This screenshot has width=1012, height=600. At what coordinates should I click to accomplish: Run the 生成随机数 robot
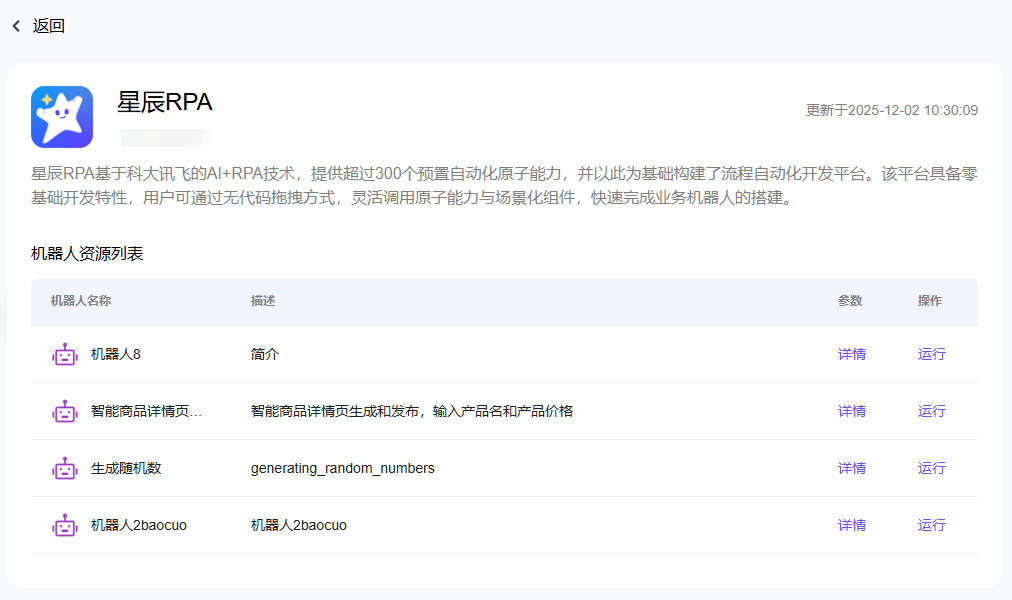[931, 468]
